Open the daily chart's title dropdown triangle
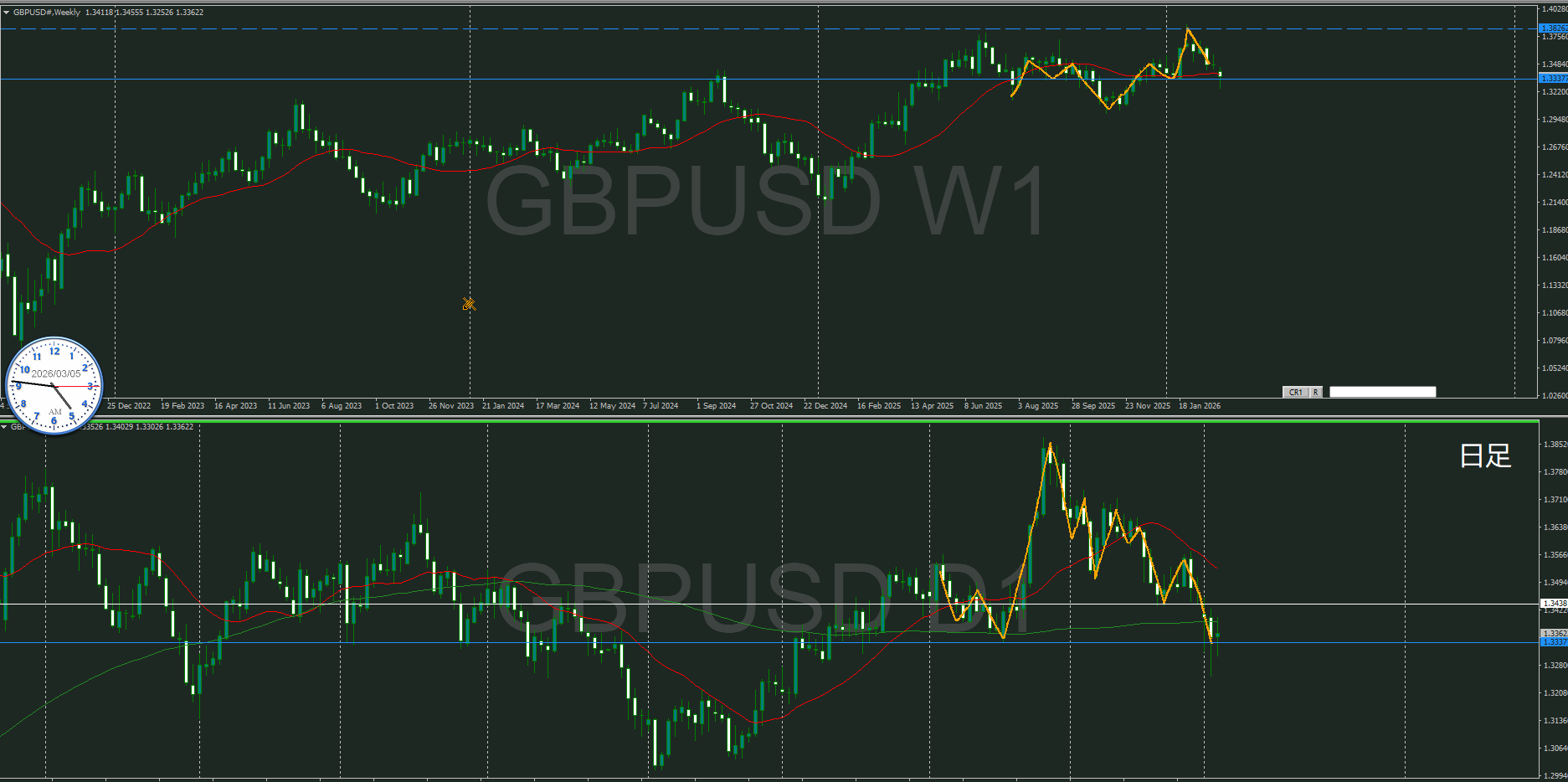This screenshot has width=1568, height=782. point(4,427)
